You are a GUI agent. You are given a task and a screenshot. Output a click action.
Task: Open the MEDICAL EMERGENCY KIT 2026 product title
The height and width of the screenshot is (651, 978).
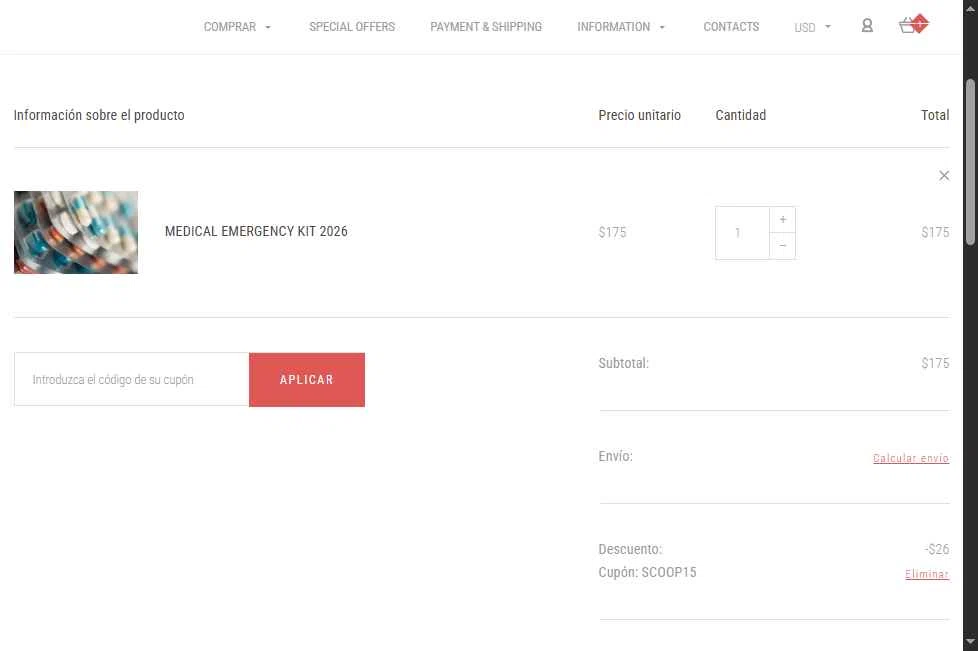pyautogui.click(x=256, y=231)
